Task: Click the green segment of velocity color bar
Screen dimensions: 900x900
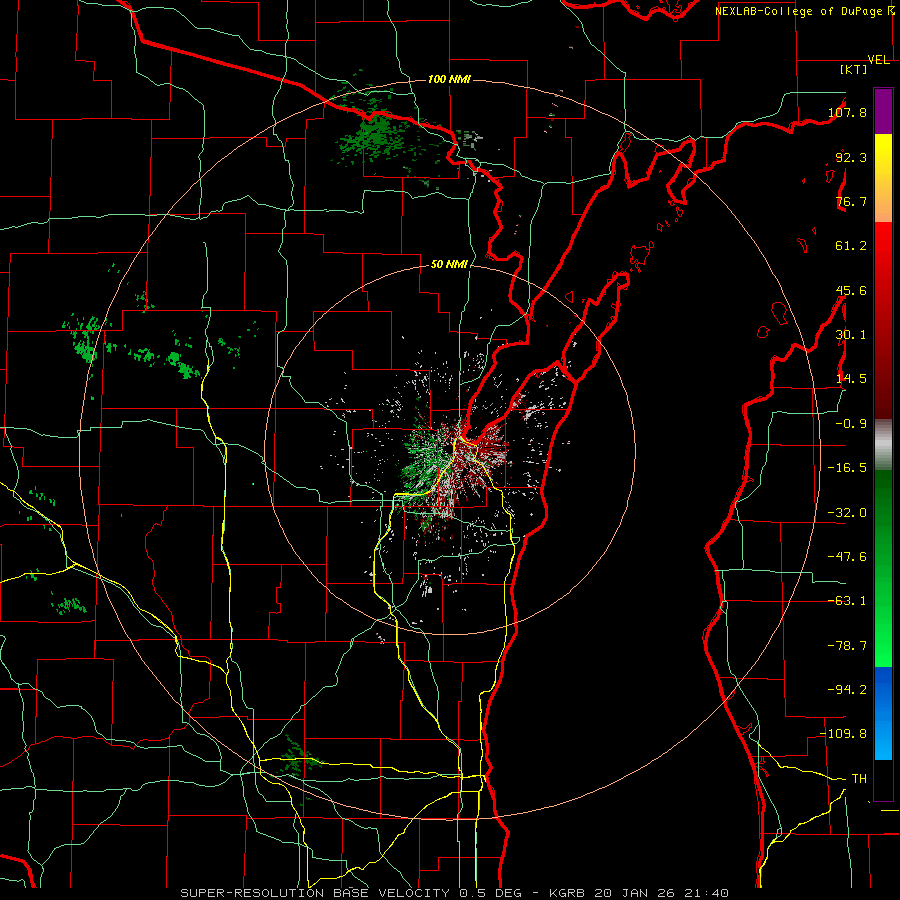Action: tap(883, 568)
